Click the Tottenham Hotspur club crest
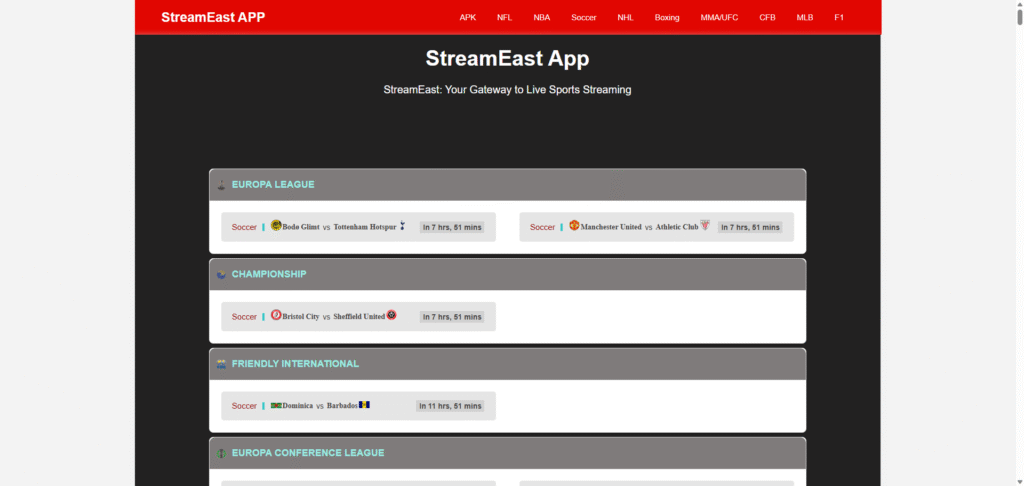The height and width of the screenshot is (486, 1024). [x=402, y=226]
